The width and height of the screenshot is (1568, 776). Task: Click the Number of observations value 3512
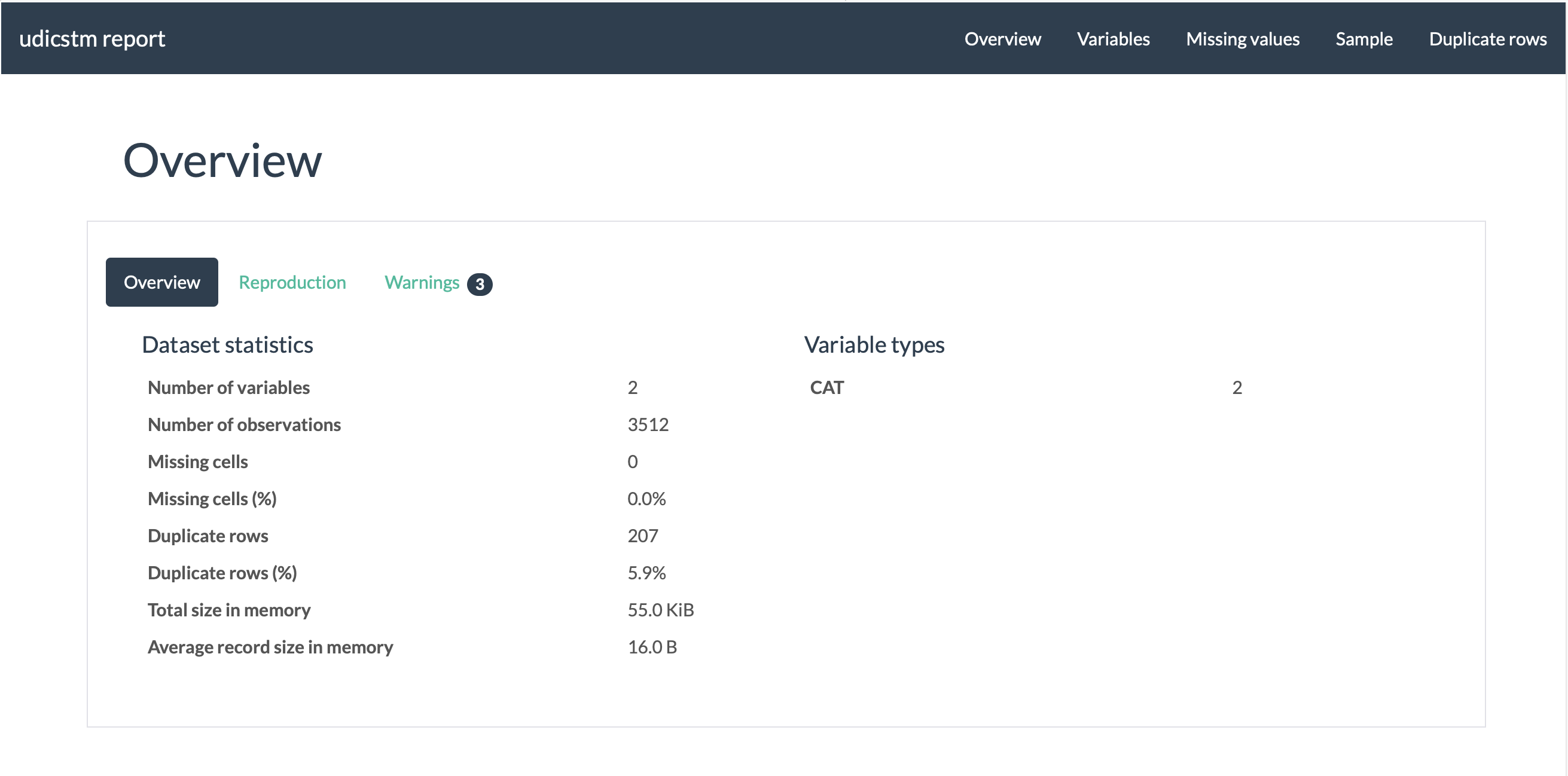point(648,425)
